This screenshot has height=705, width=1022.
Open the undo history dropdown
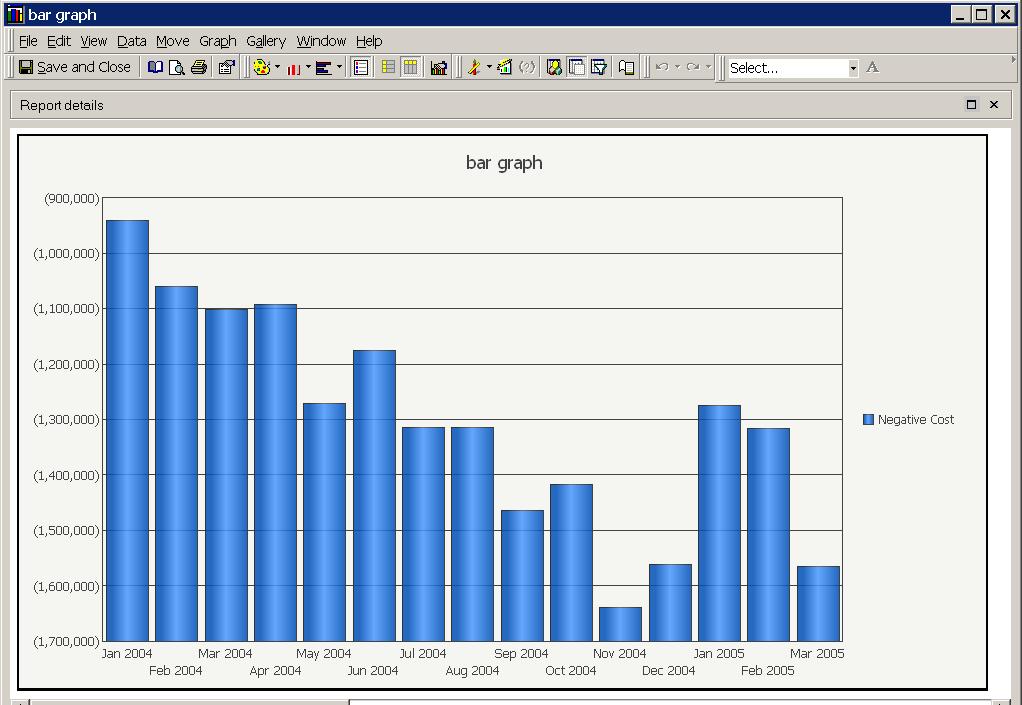(678, 67)
